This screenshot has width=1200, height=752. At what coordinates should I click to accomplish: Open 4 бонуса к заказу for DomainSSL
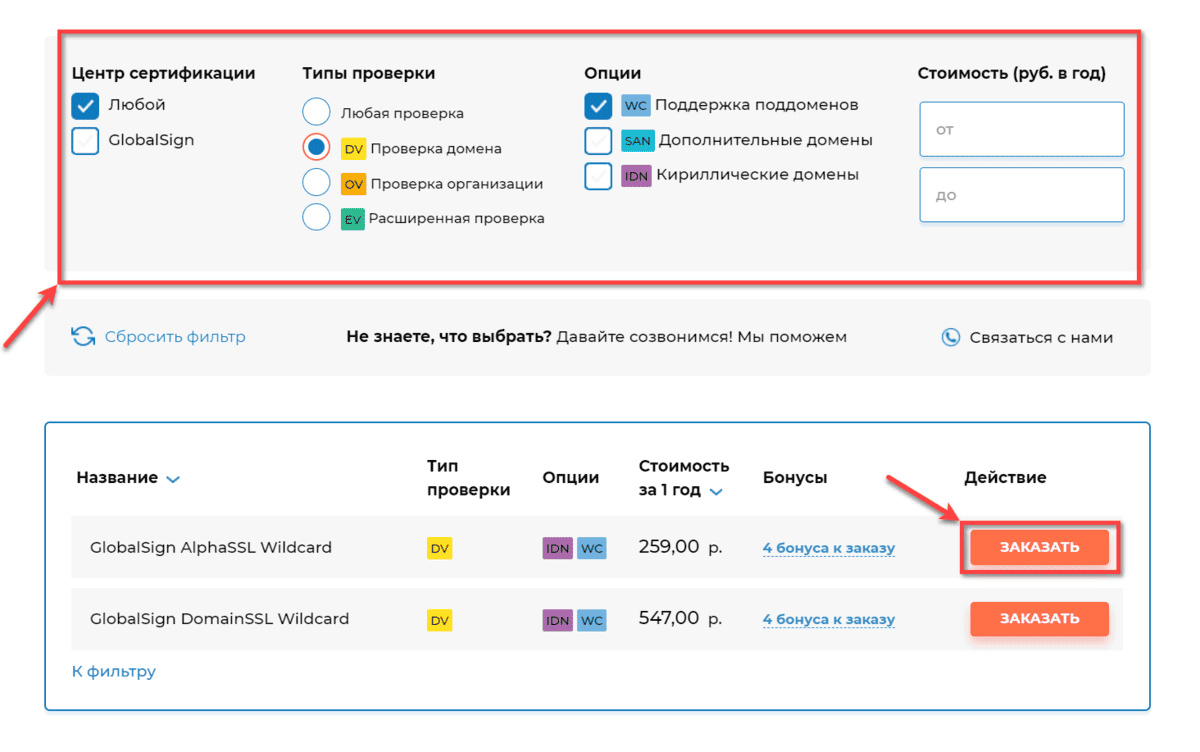[828, 620]
